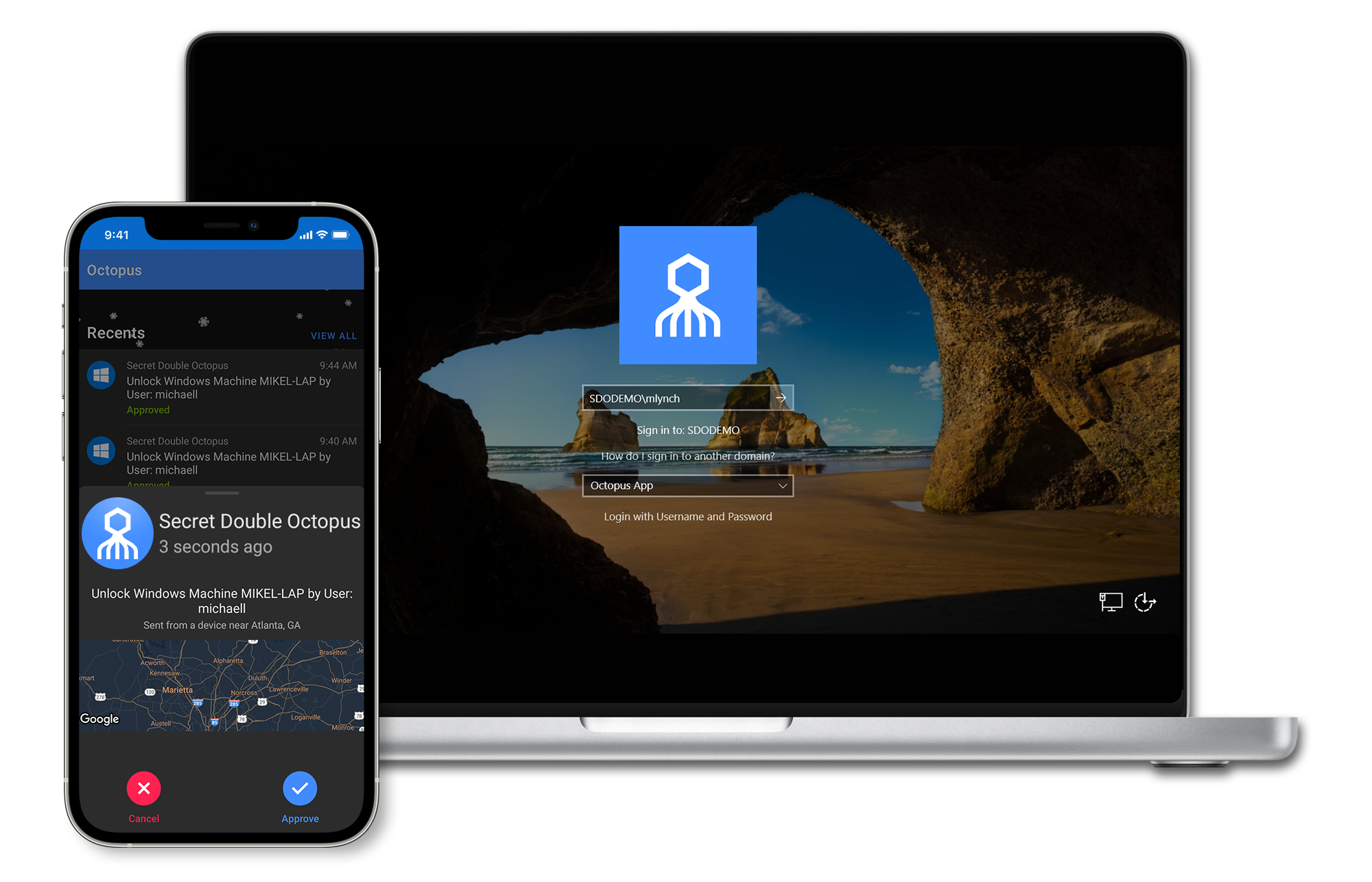Tap the Octopus app title header
1372x882 pixels.
click(x=115, y=270)
